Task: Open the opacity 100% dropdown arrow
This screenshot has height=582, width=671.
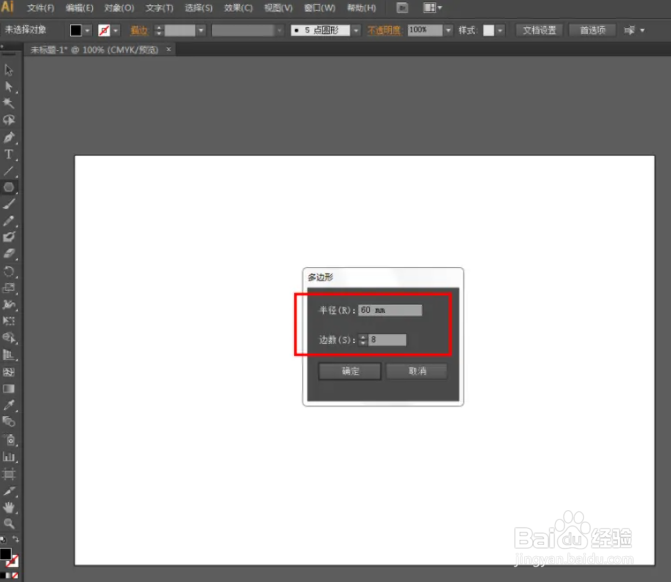Action: tap(448, 30)
